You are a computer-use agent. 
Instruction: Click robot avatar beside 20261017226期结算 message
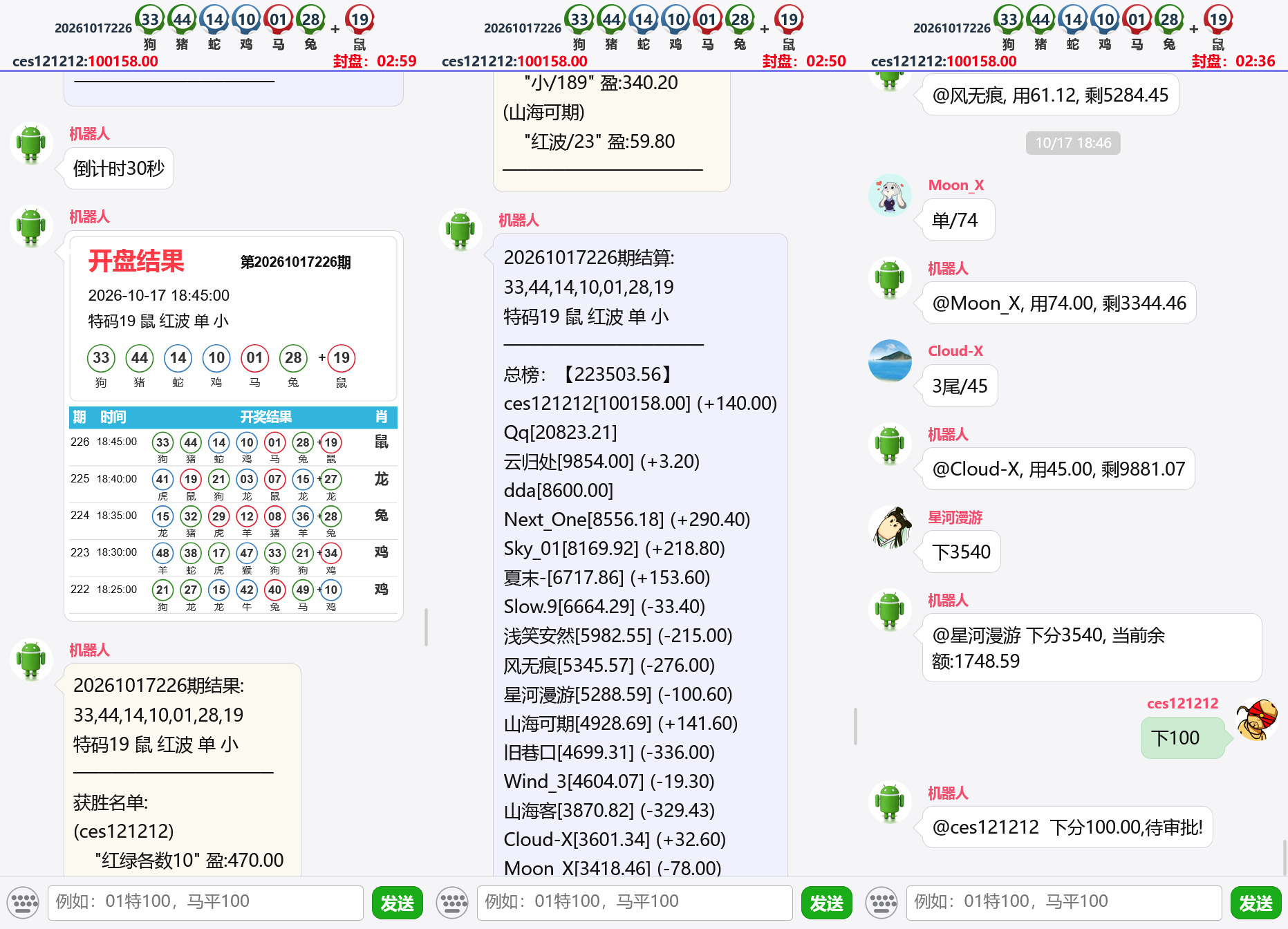460,230
